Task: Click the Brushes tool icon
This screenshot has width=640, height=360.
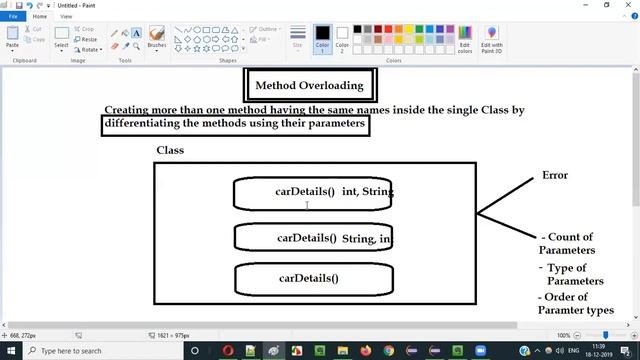Action: click(x=157, y=33)
